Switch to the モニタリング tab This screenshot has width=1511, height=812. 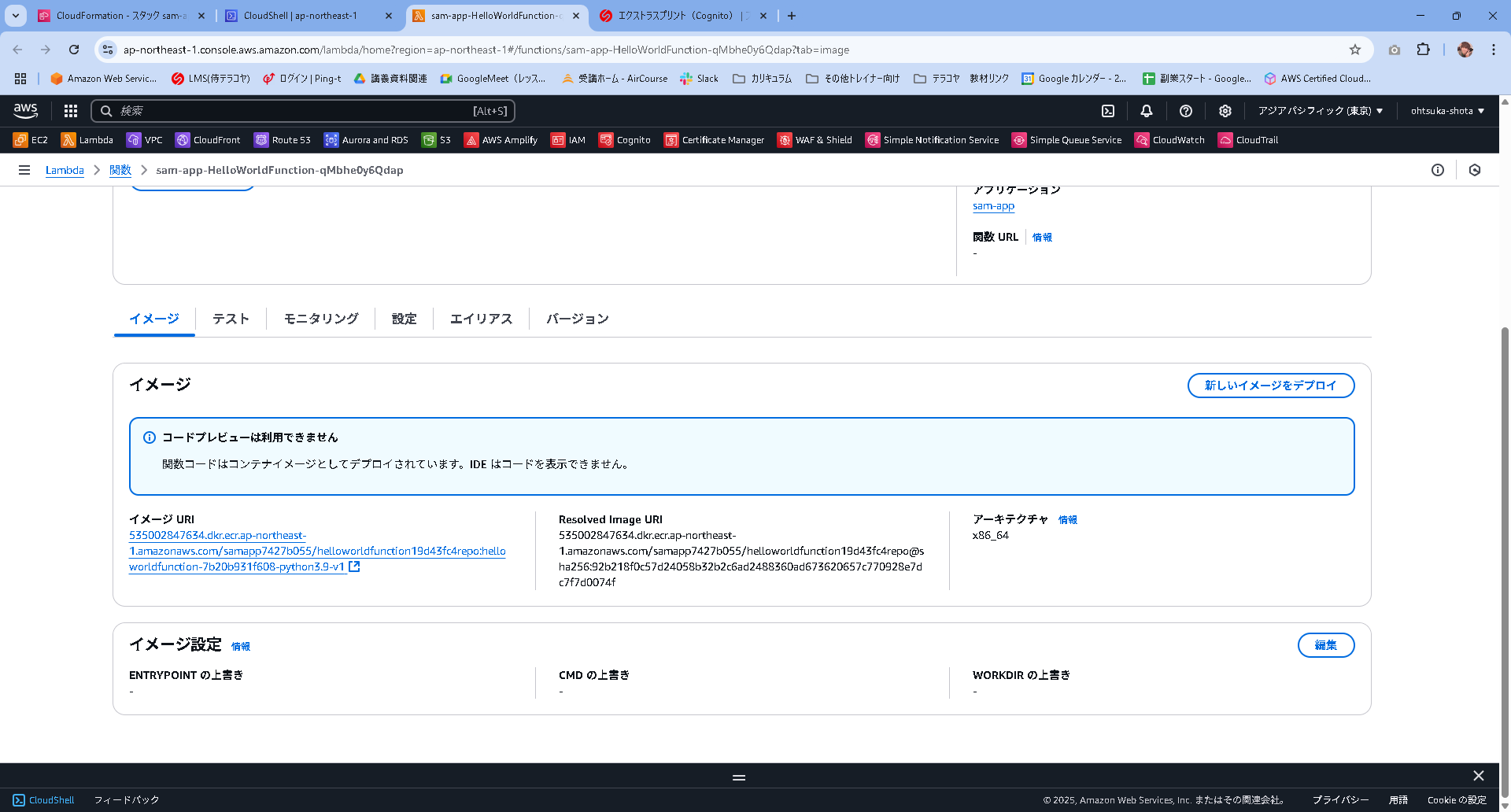pos(321,319)
